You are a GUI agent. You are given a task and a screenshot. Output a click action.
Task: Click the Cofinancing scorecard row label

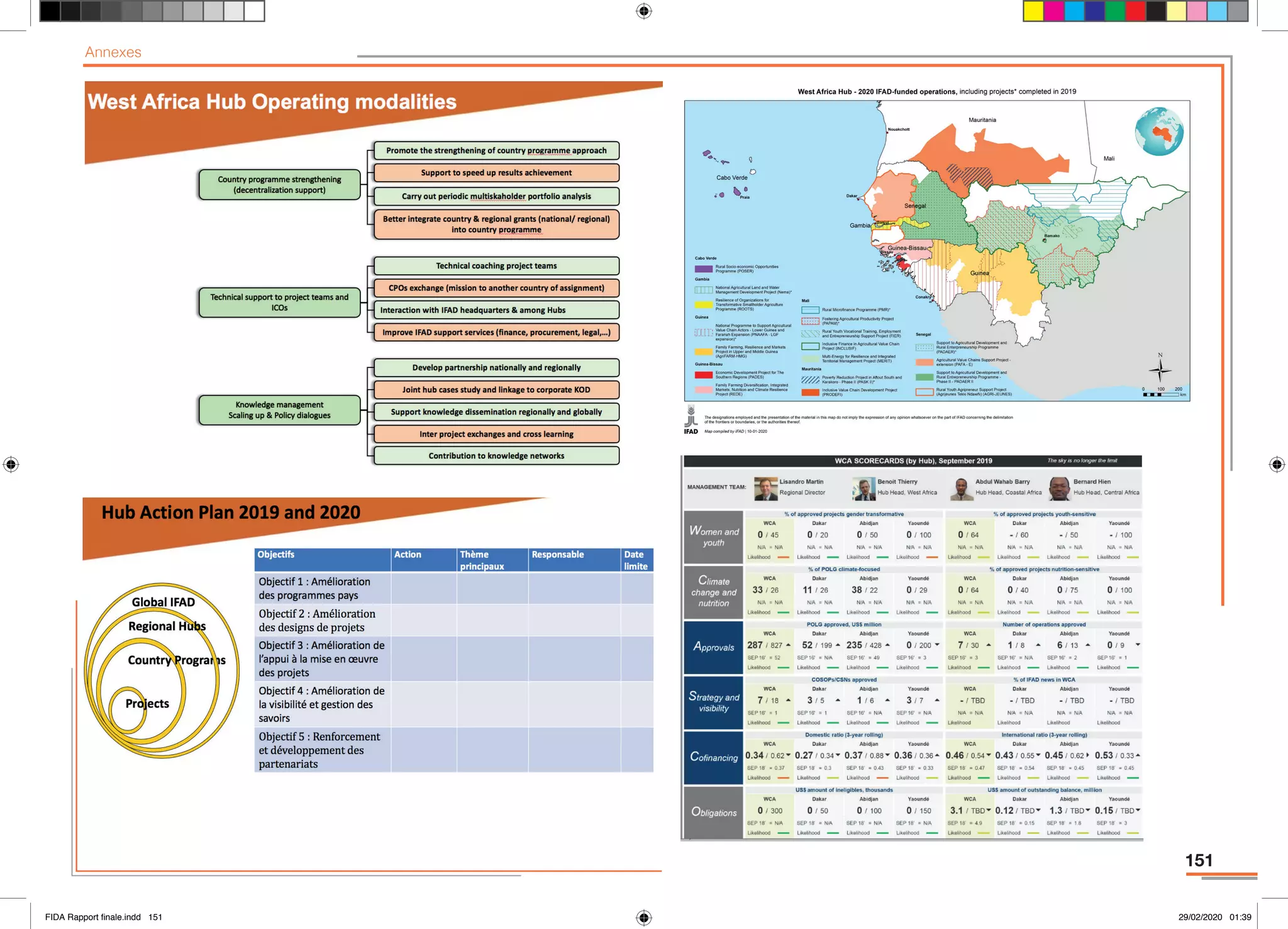point(713,757)
